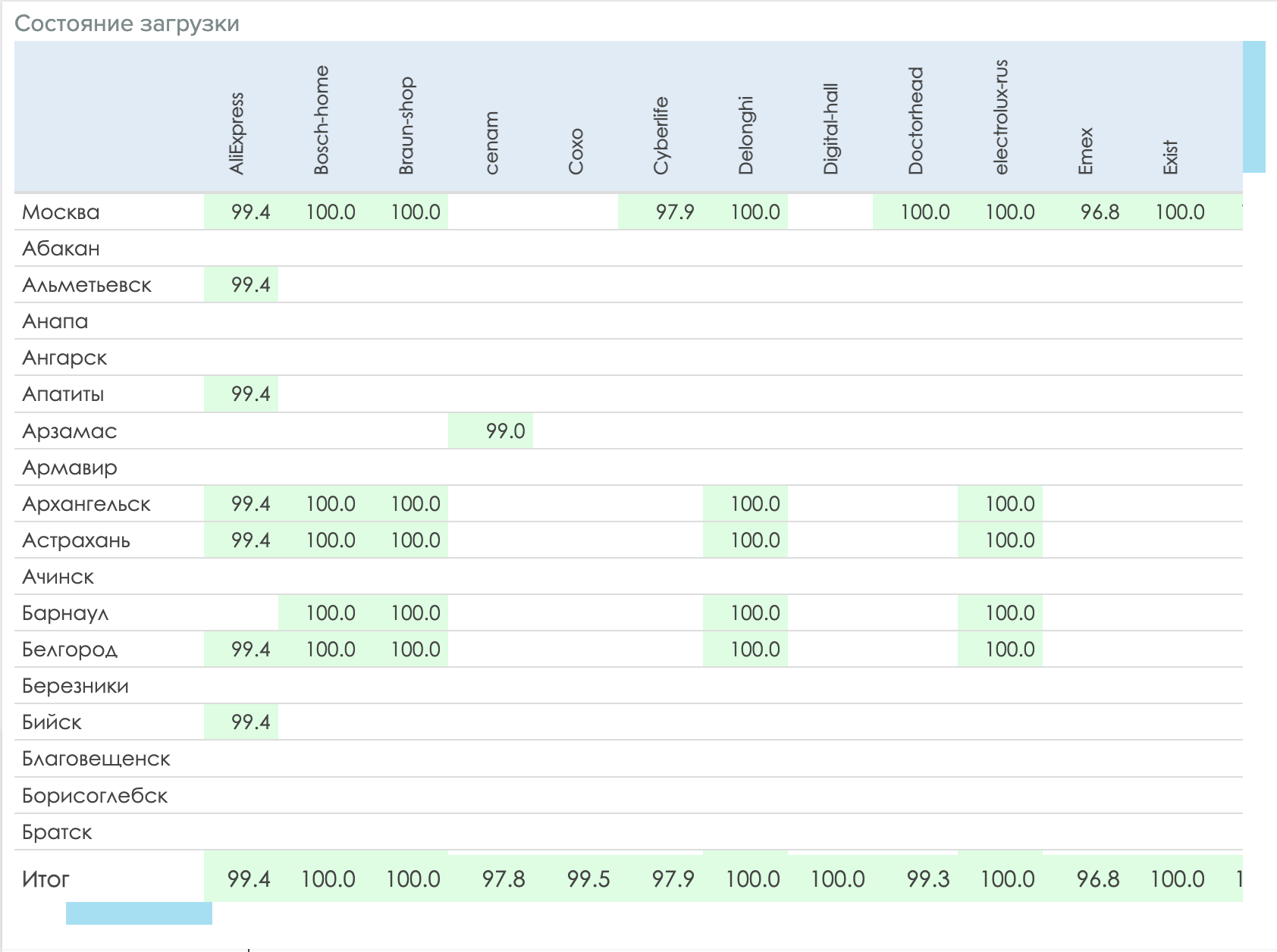1277x952 pixels.
Task: Select Итог Cyberlife total 97.9
Action: coord(673,879)
